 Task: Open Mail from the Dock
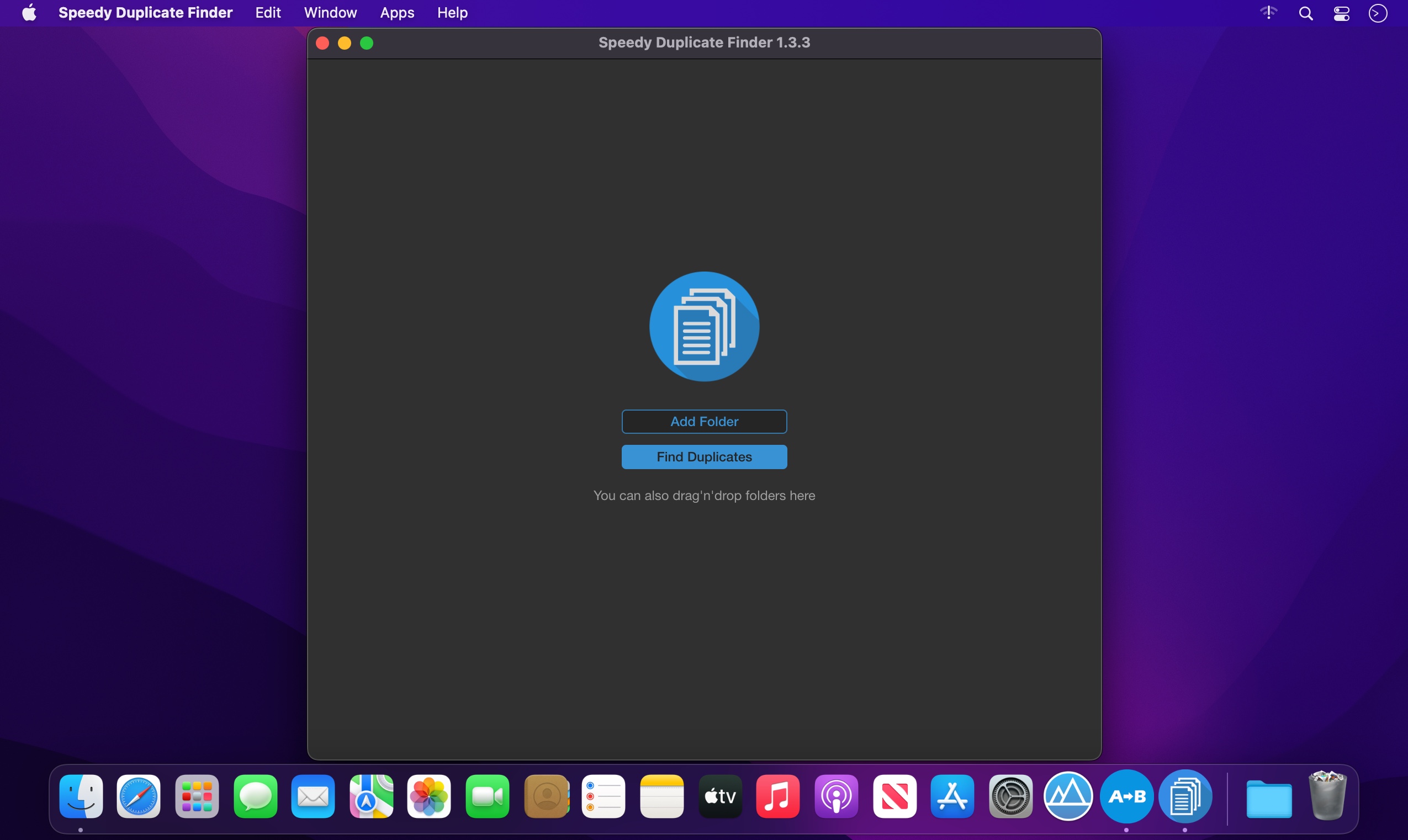(313, 796)
